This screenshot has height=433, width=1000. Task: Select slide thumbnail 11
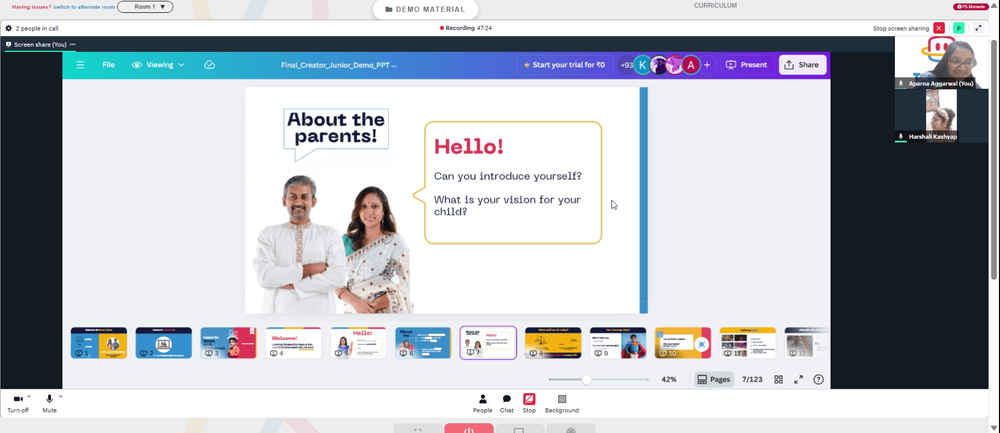[748, 343]
